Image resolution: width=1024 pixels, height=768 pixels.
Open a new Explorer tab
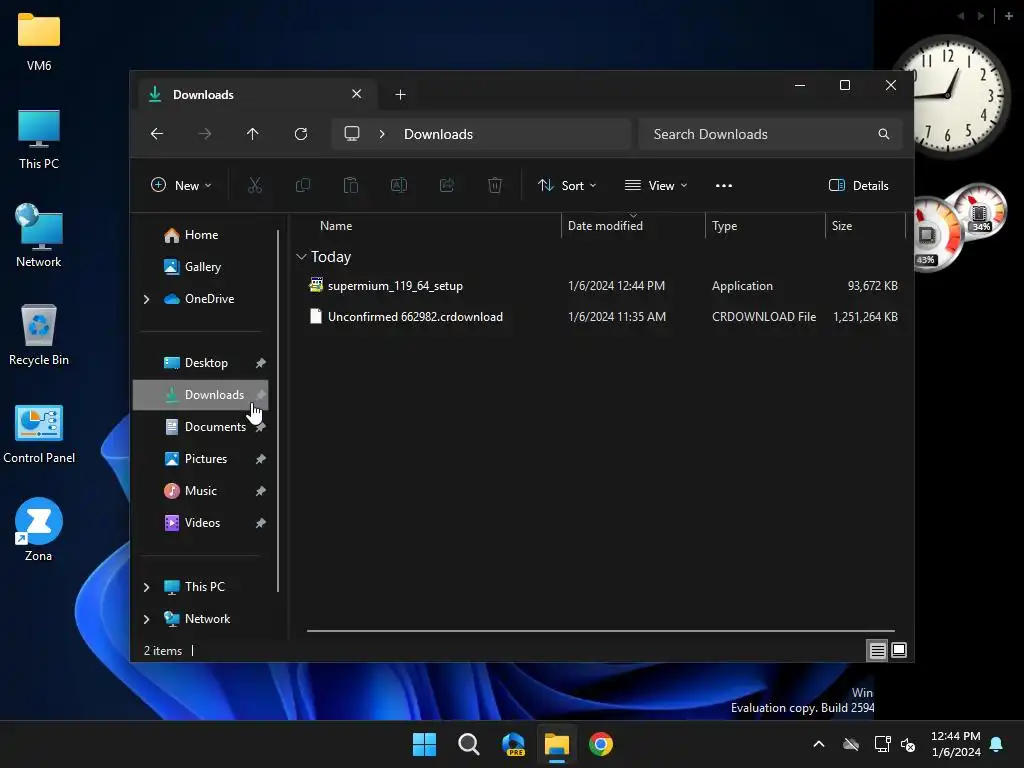pyautogui.click(x=400, y=95)
